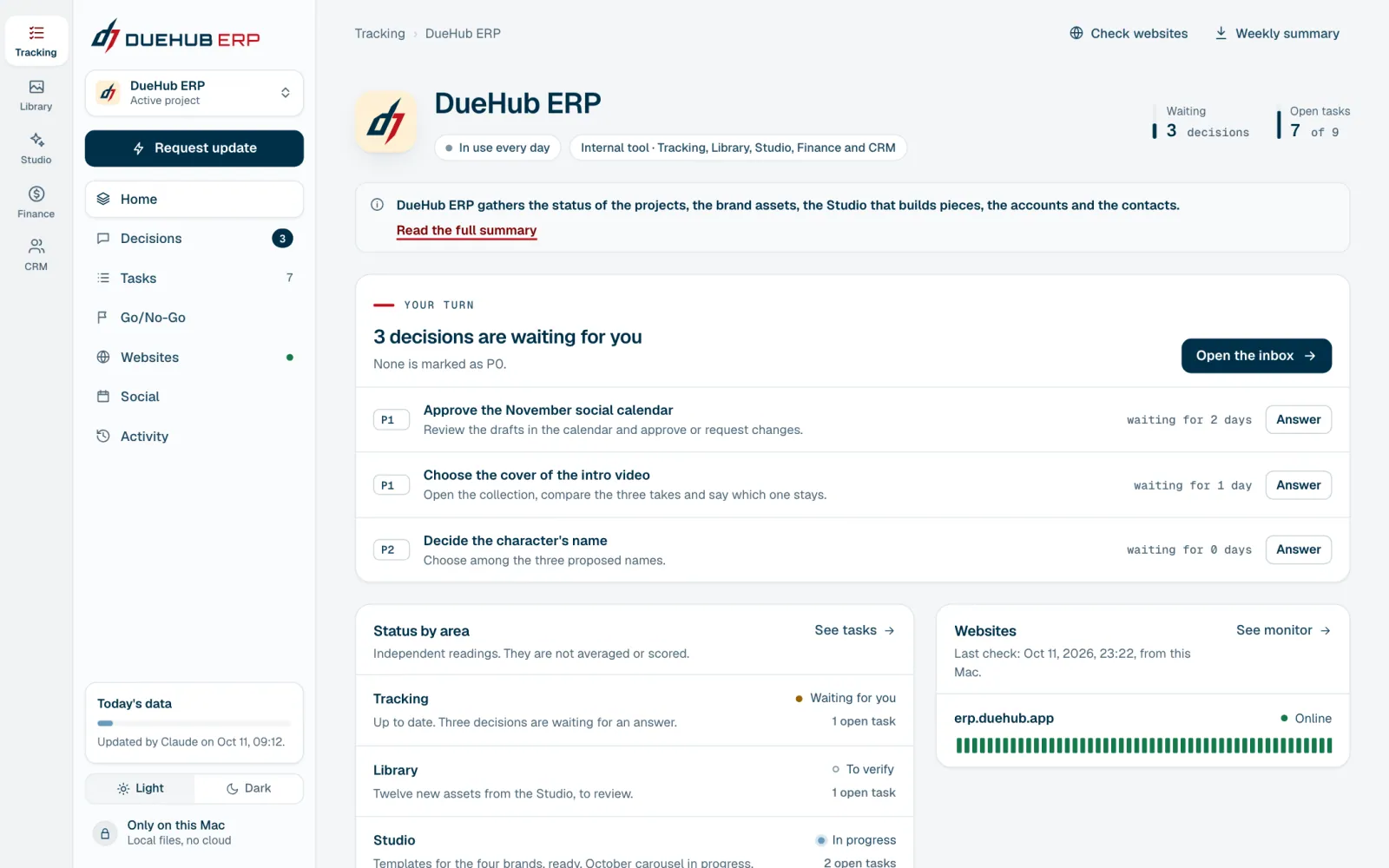This screenshot has height=868, width=1389.
Task: Click the info icon in summary banner
Action: [378, 205]
